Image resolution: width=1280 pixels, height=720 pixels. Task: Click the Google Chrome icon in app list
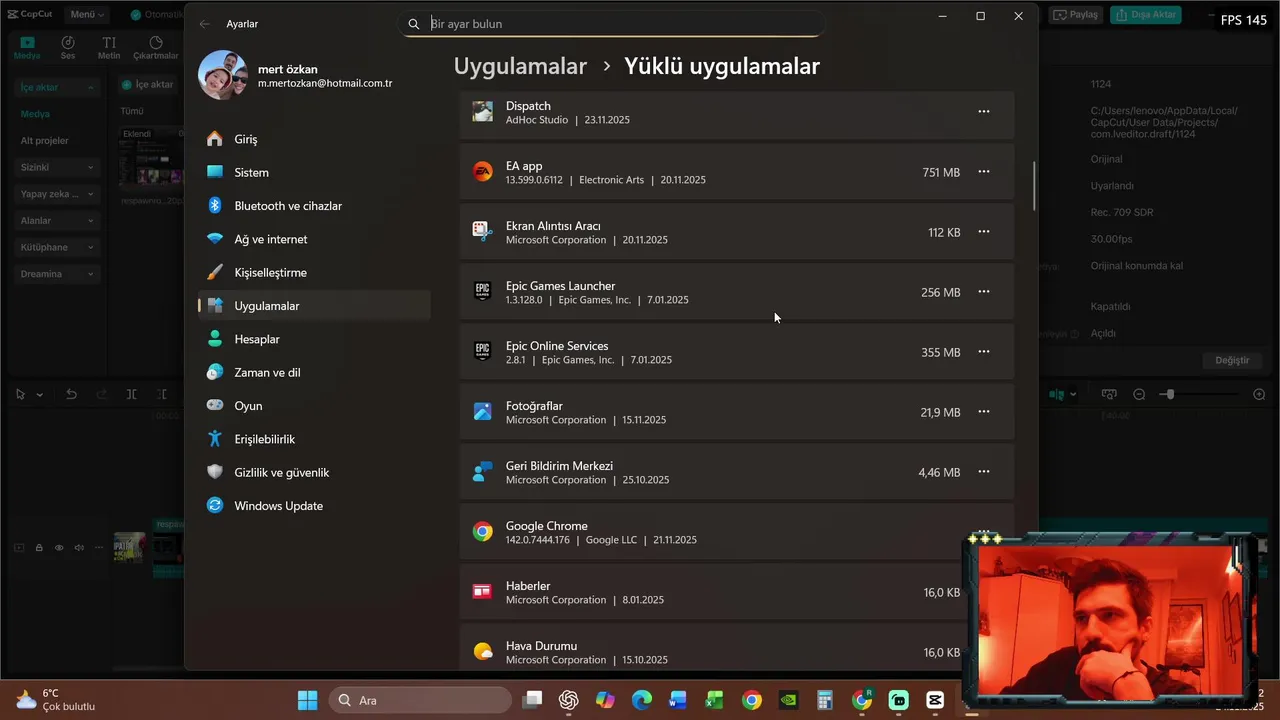(483, 532)
